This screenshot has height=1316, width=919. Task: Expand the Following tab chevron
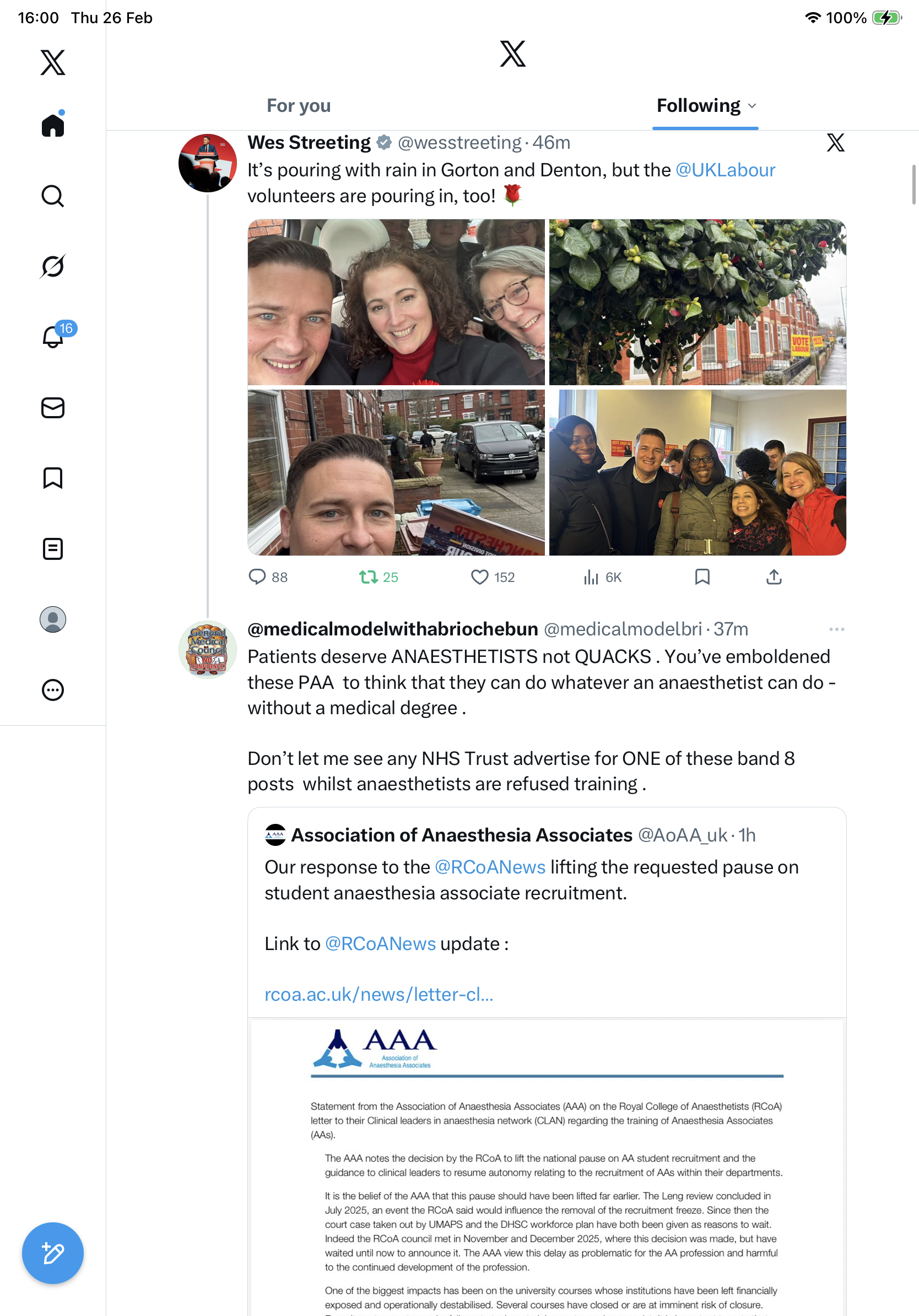752,106
